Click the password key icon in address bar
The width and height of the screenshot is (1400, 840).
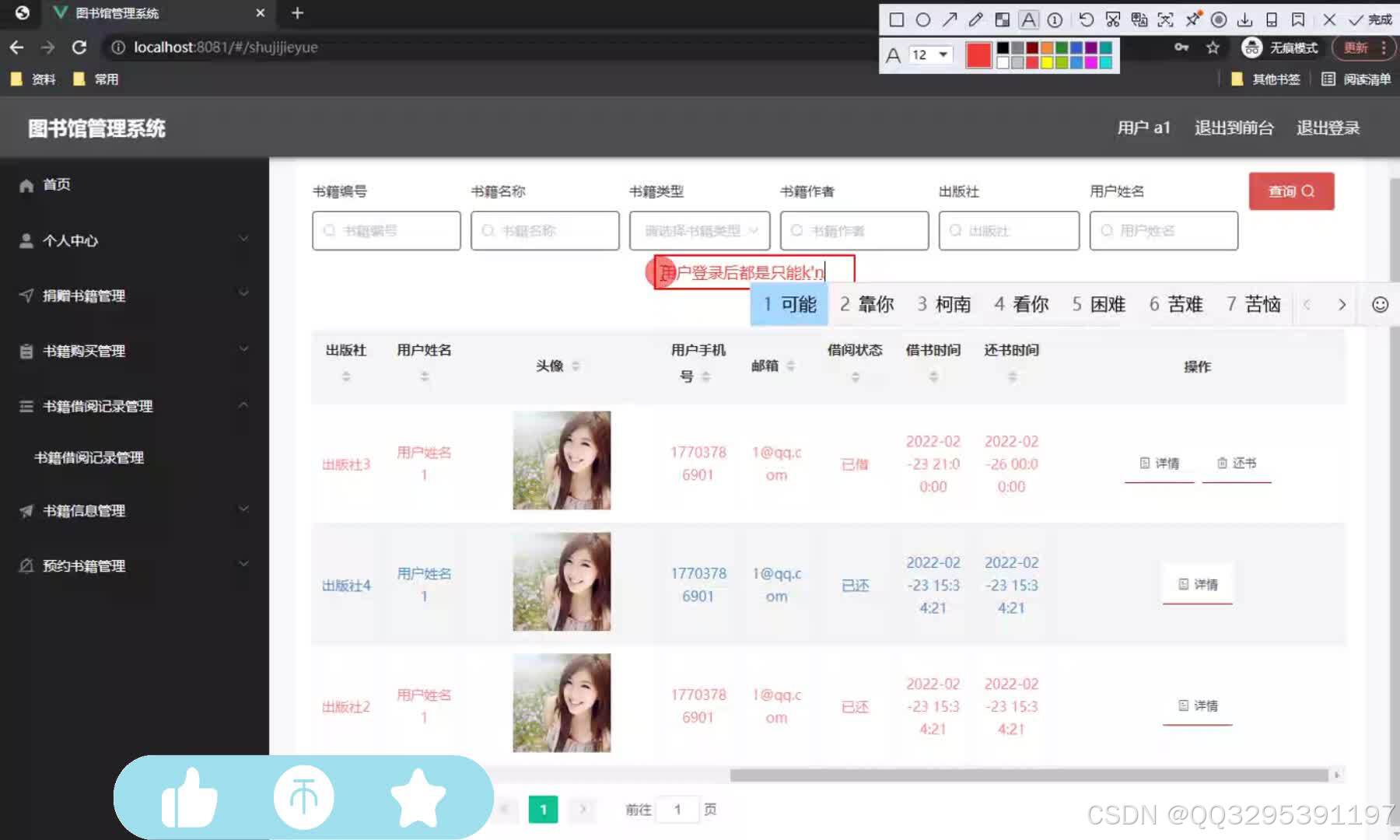click(1181, 47)
